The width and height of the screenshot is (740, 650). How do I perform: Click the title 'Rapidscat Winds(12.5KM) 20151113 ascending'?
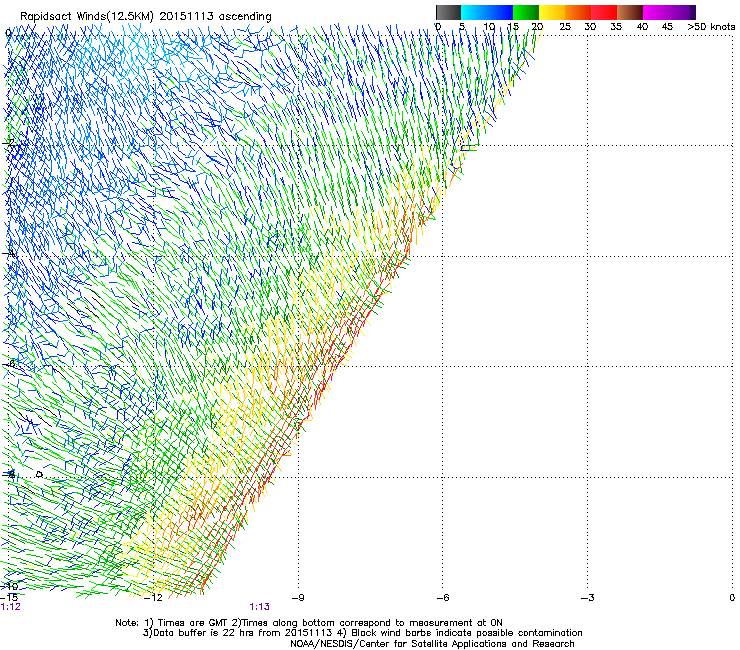pos(146,16)
